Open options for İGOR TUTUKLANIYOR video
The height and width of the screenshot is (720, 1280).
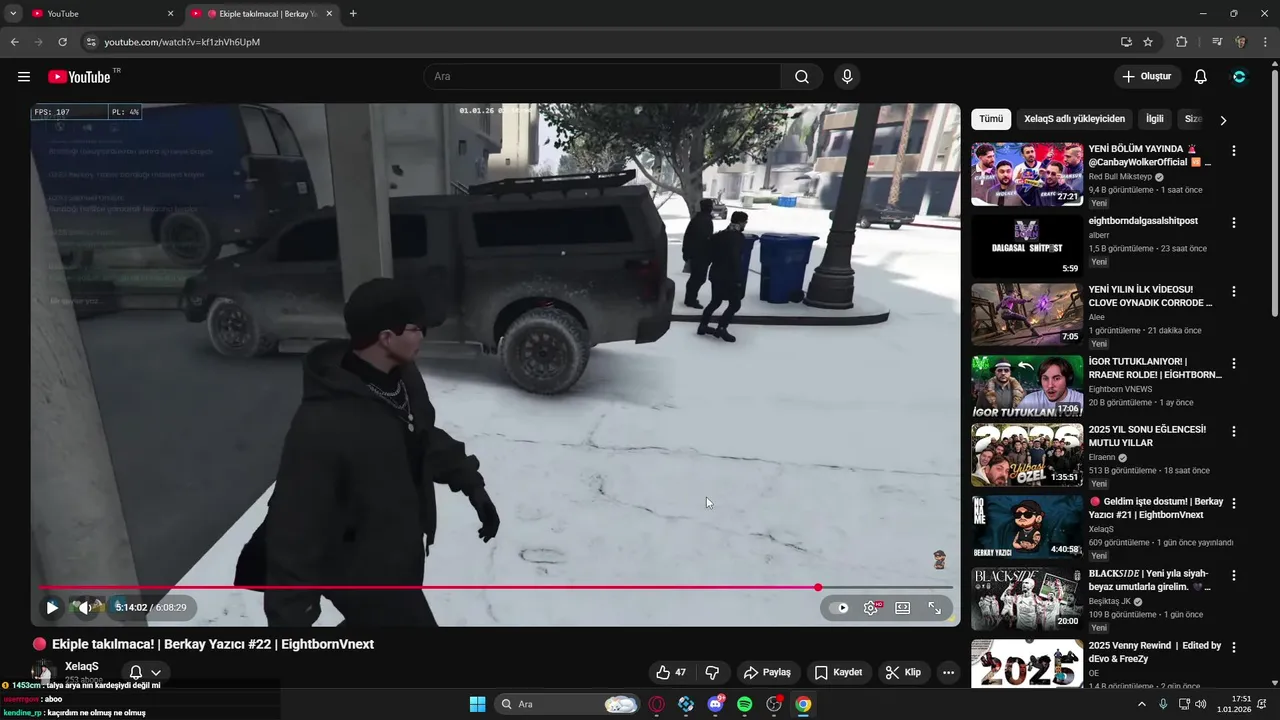(1233, 364)
